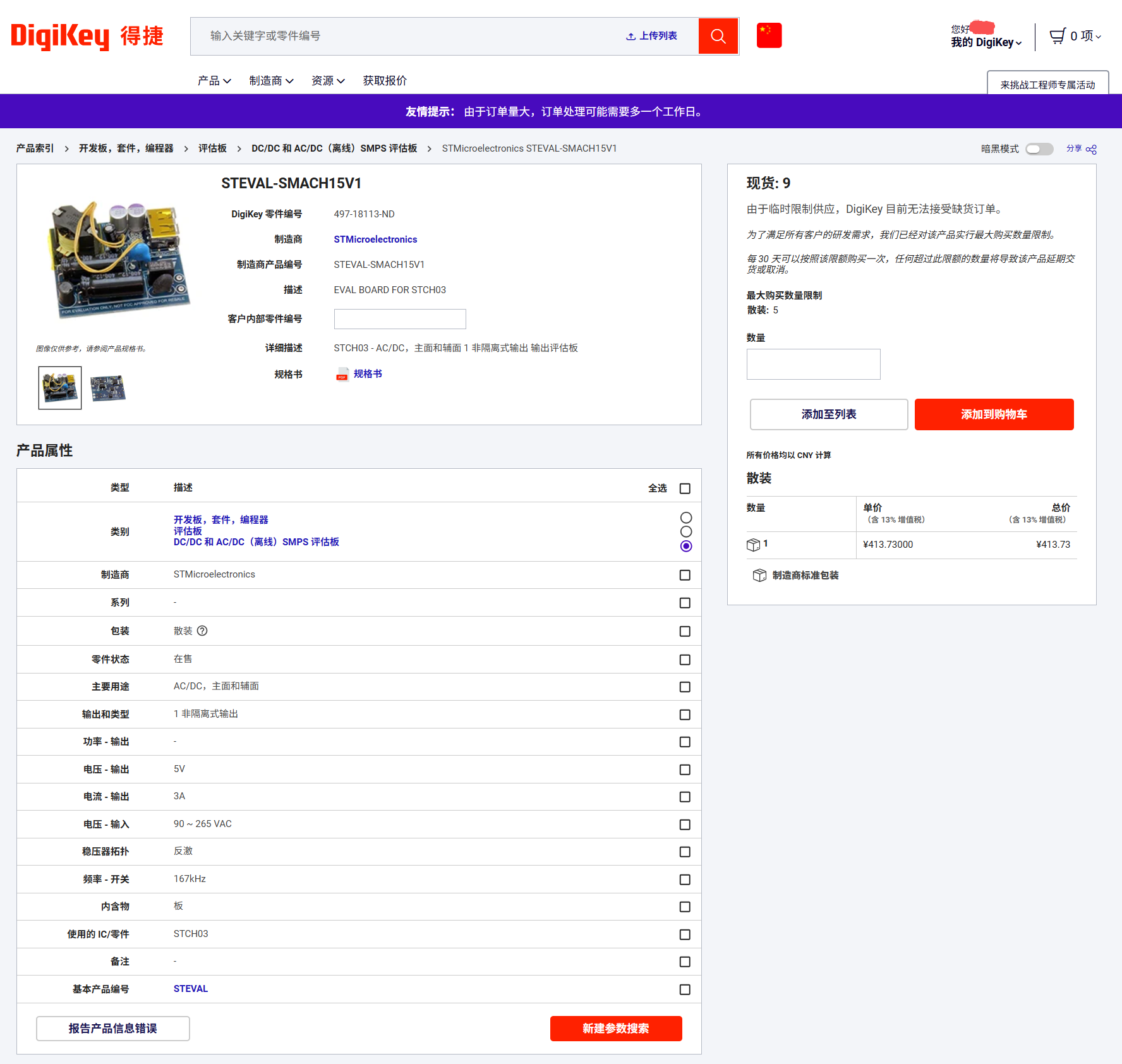Check the 备注 attribute checkbox
Viewport: 1122px width, 1064px height.
click(685, 962)
